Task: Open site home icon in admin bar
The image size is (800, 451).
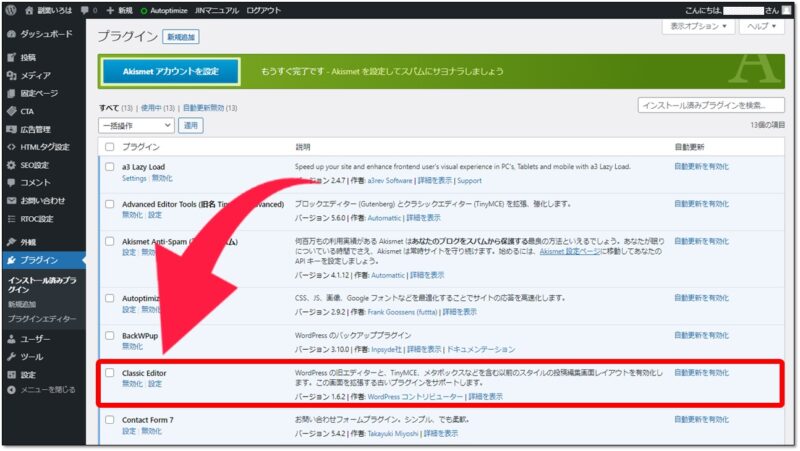Action: point(29,10)
